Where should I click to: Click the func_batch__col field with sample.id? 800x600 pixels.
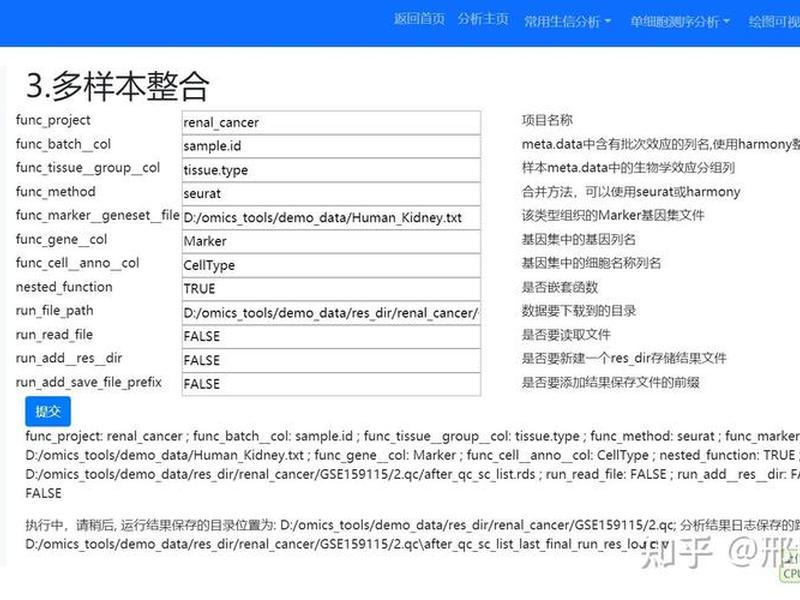331,146
